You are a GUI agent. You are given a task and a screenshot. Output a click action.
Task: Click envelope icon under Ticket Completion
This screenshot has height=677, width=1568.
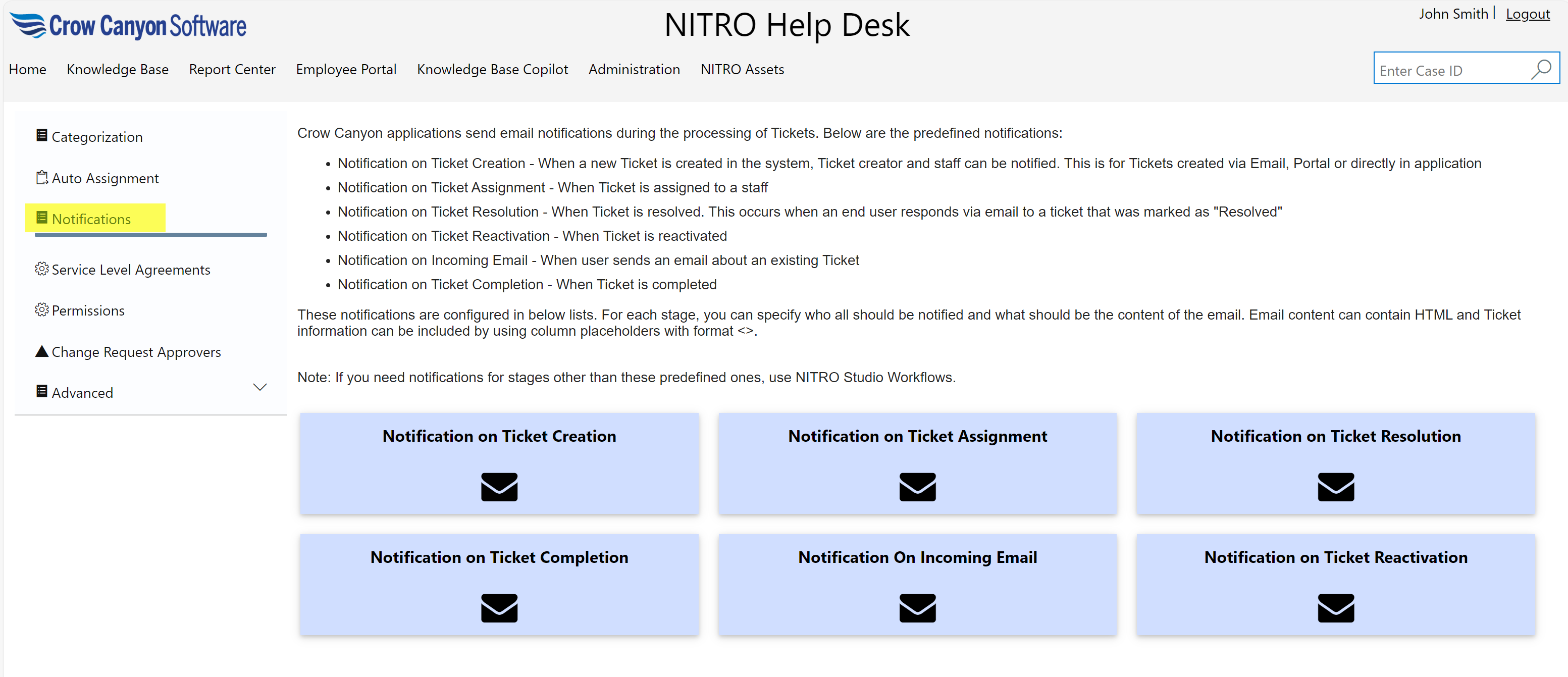point(499,608)
